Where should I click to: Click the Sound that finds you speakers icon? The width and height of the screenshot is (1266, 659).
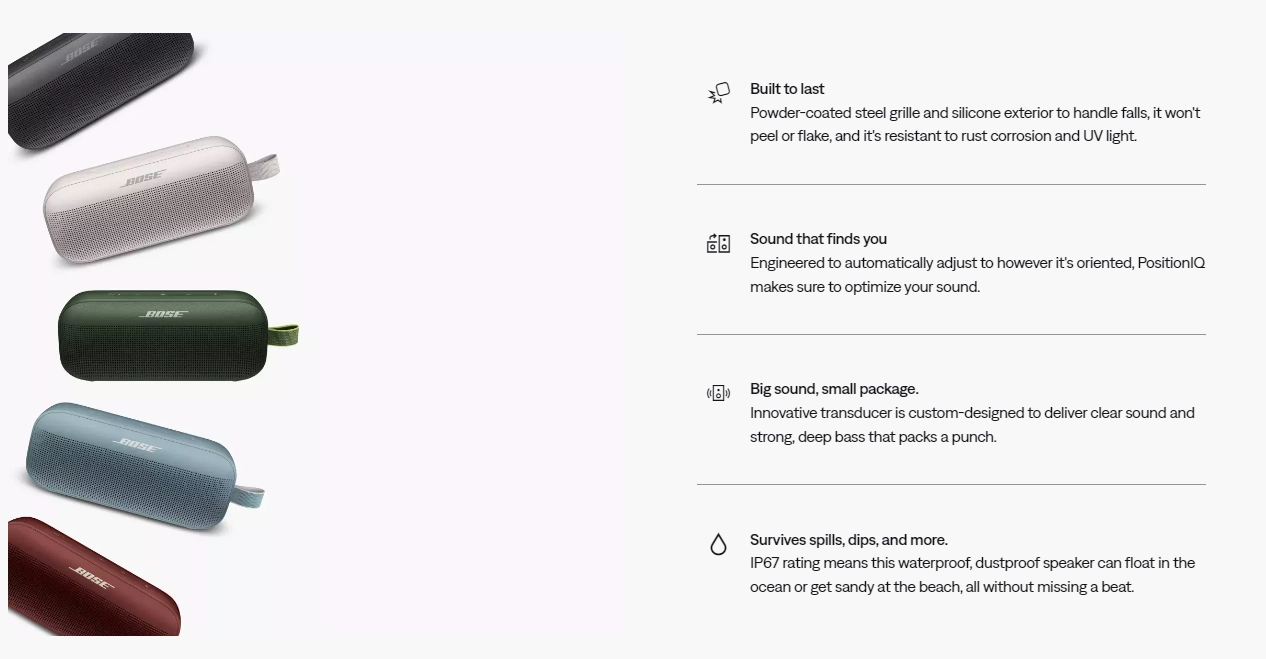click(718, 243)
